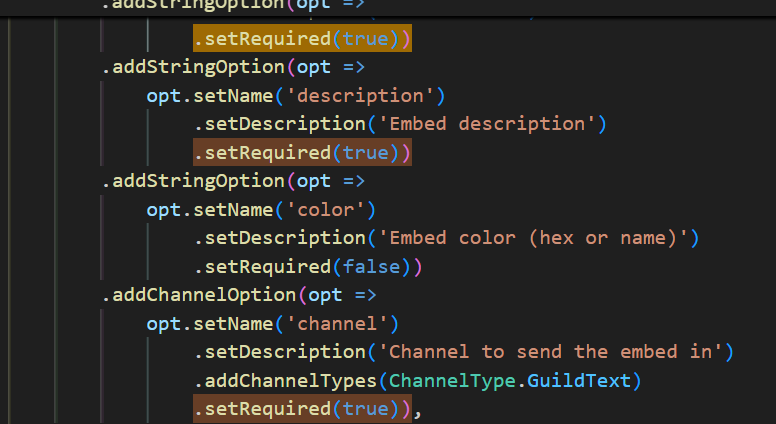776x424 pixels.
Task: Click the setRequired call containing false
Action: coord(261,267)
